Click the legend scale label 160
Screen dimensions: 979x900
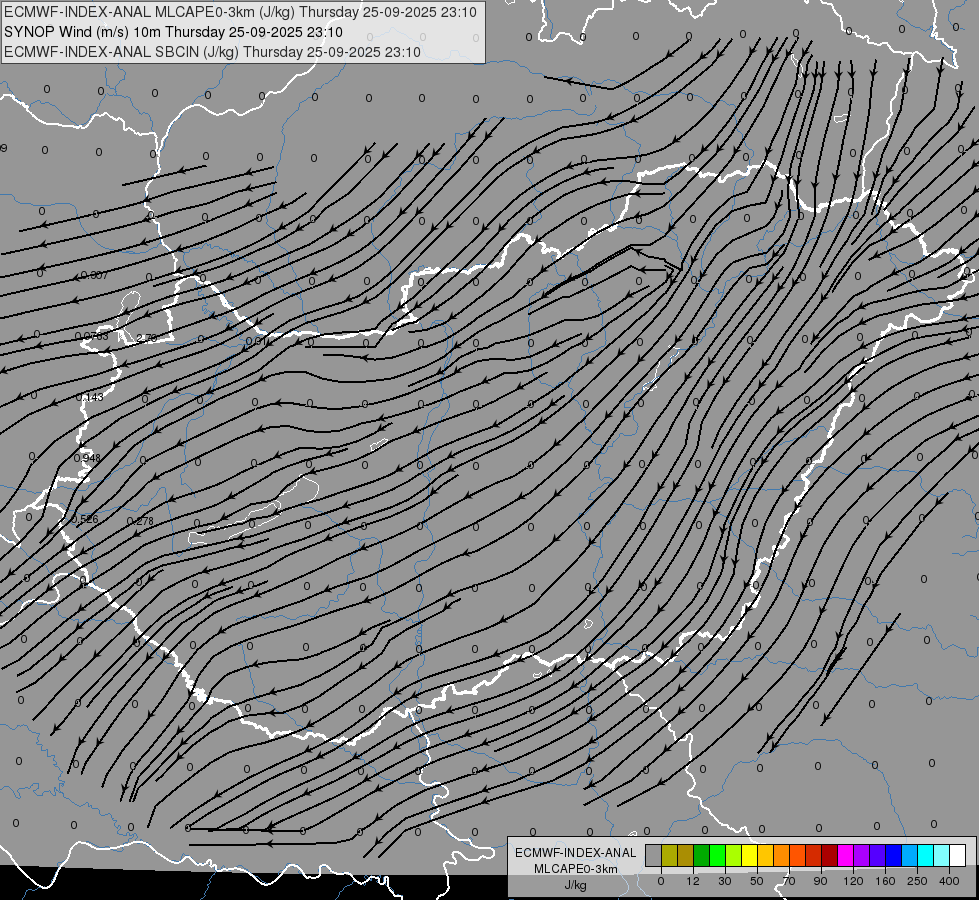(885, 881)
